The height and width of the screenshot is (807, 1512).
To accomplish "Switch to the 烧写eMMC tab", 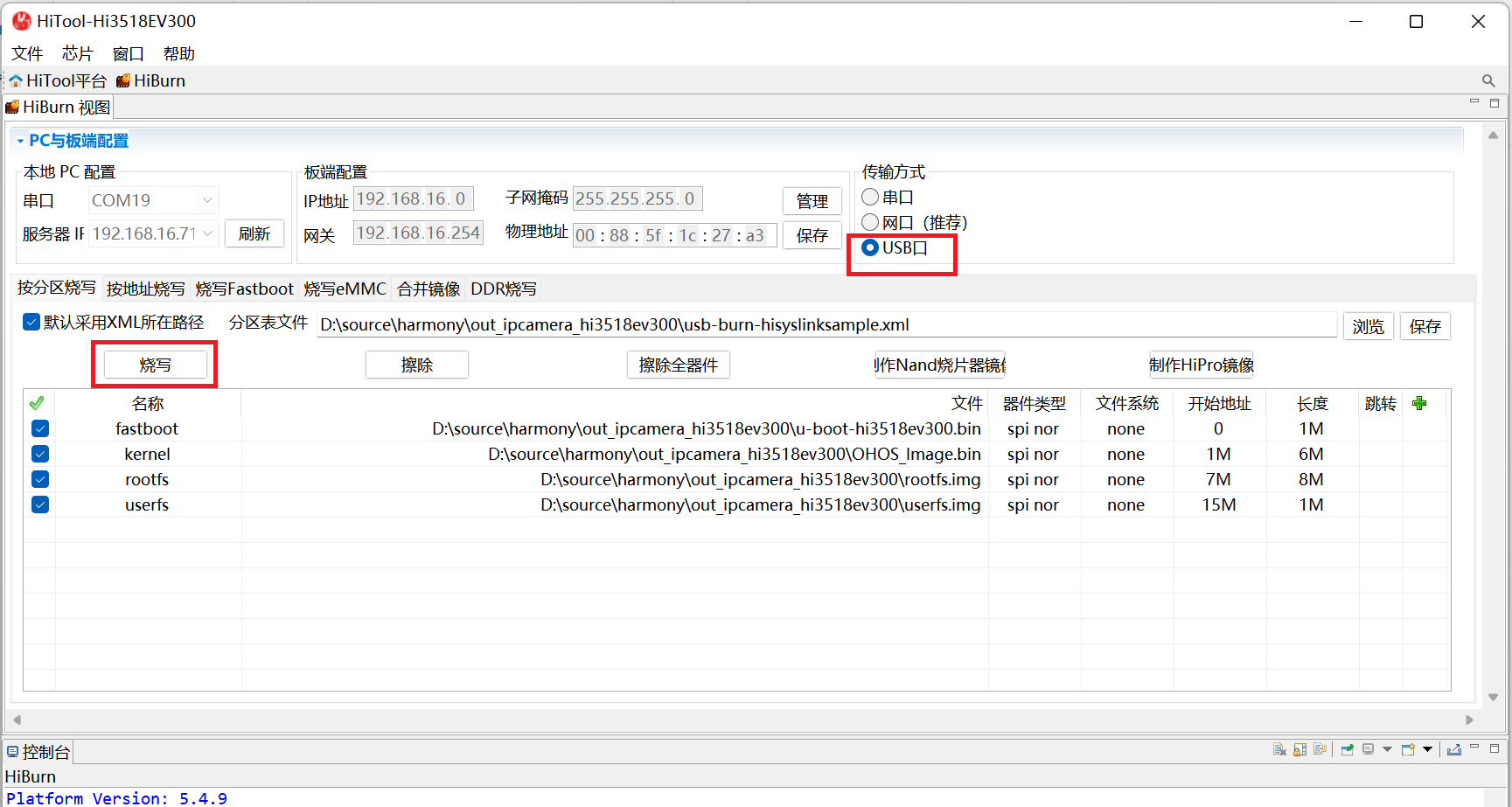I will coord(345,289).
